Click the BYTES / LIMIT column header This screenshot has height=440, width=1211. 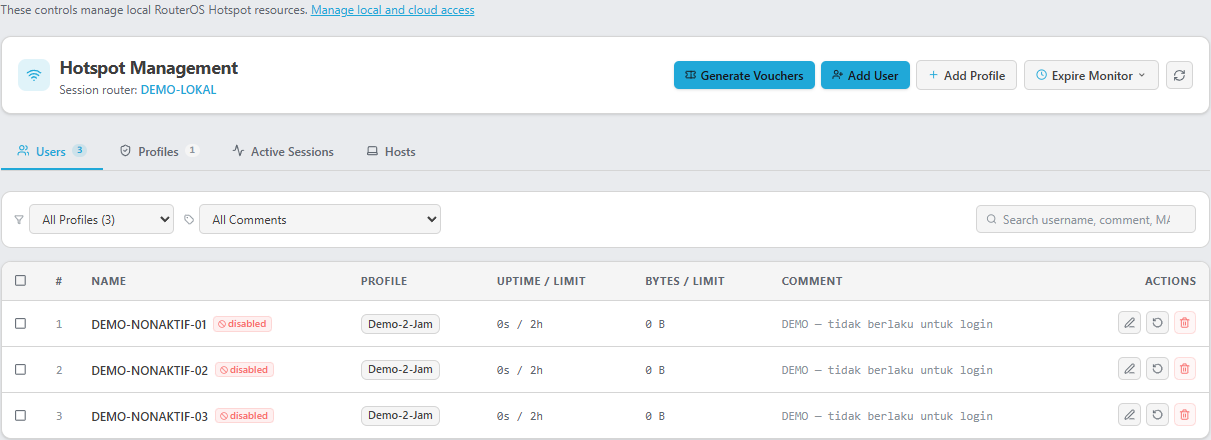click(x=685, y=281)
